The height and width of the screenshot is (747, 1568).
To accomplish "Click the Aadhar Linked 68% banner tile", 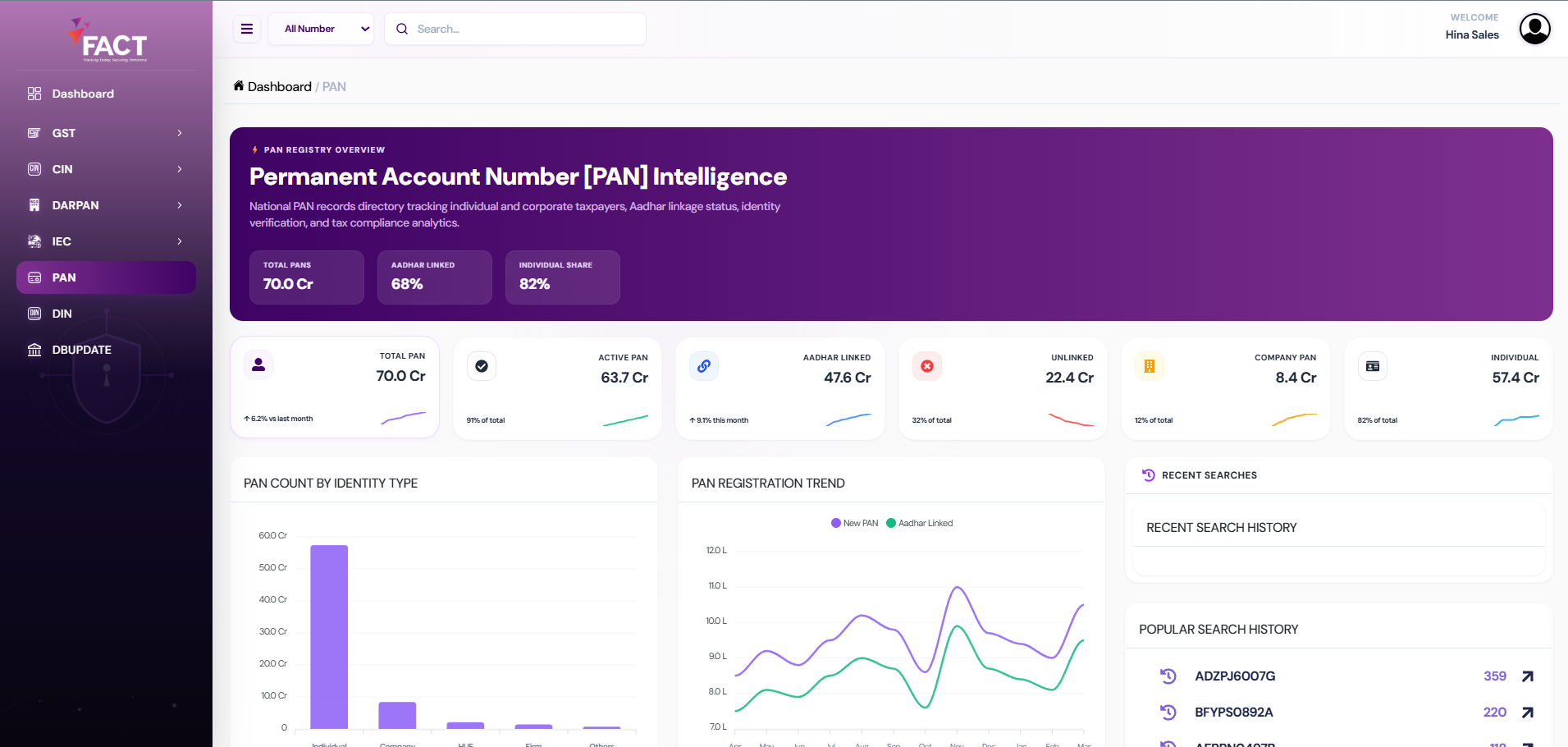I will click(435, 277).
